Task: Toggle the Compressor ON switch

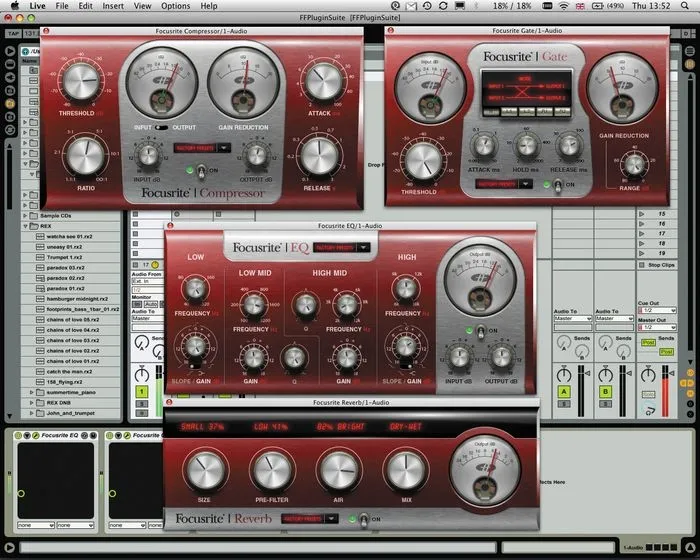Action: [201, 171]
